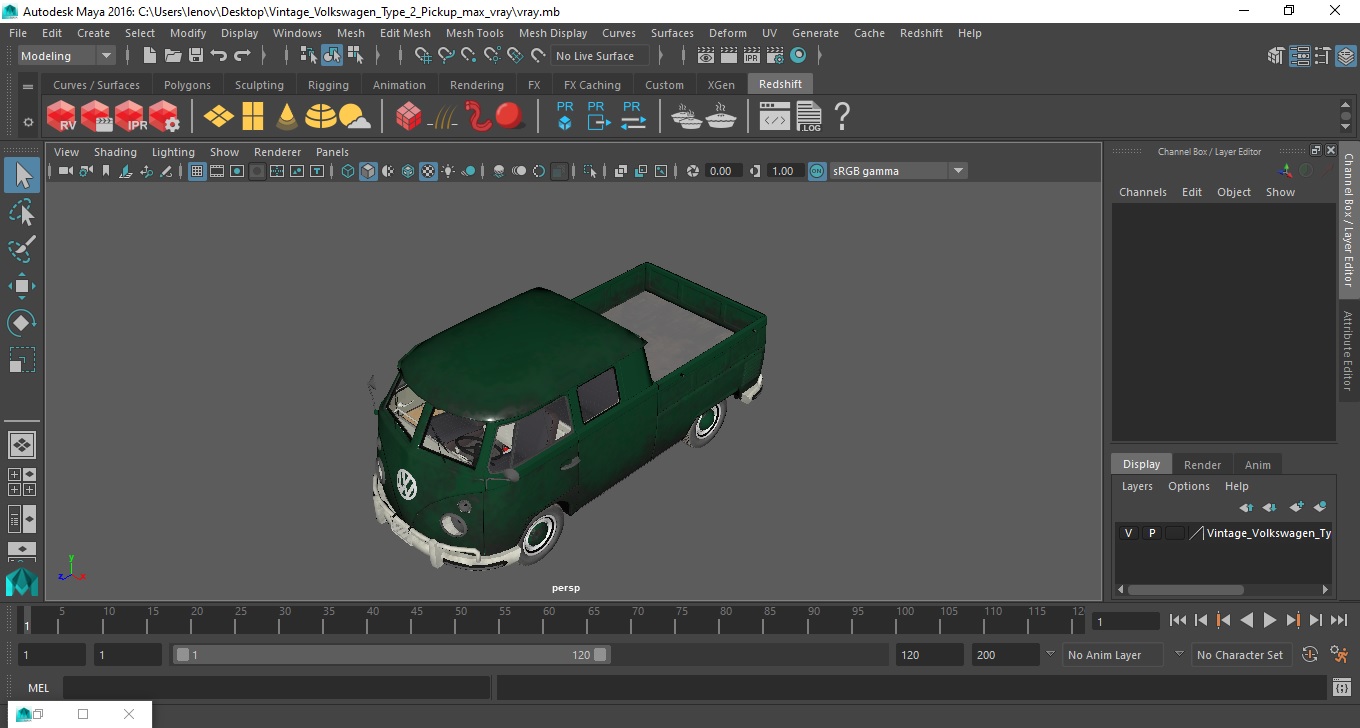Click the Redshift proxy export icon
Screen dimensions: 1360x728
coord(598,116)
